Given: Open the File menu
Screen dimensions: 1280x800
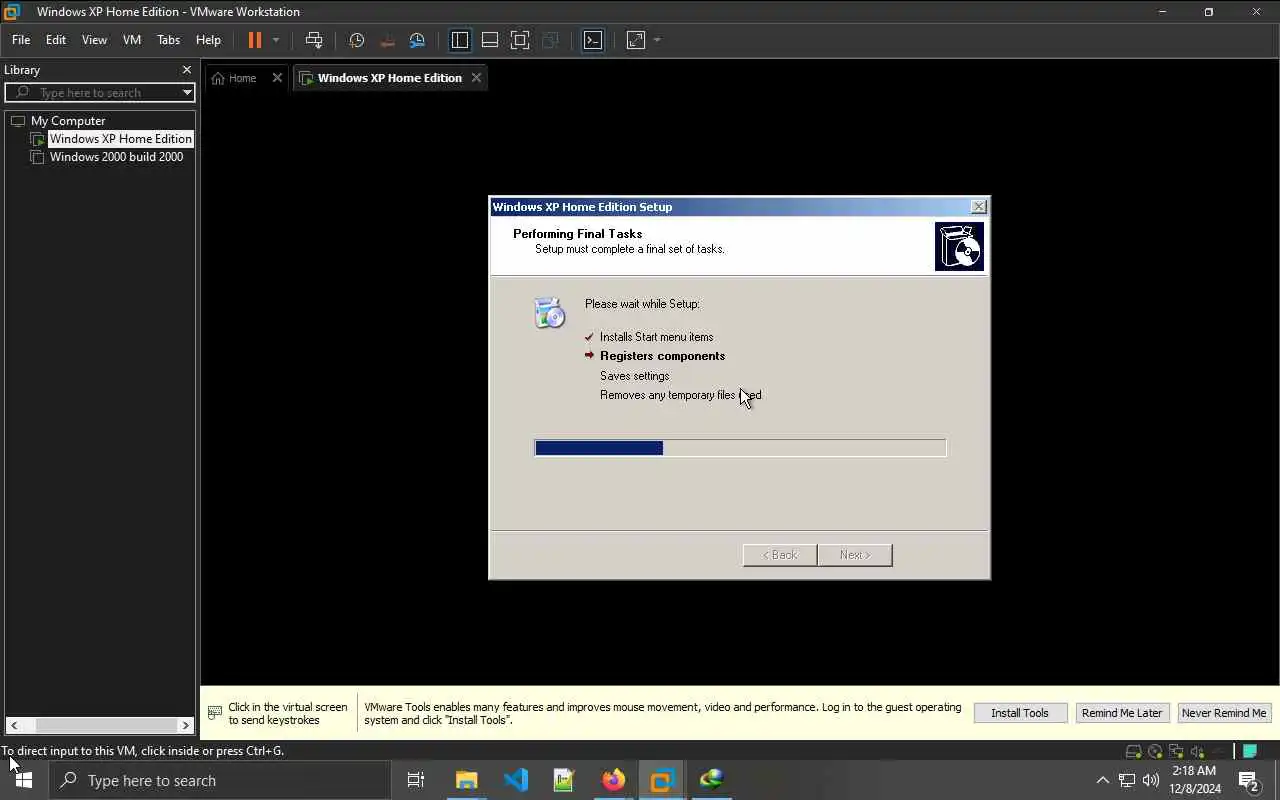Looking at the screenshot, I should (21, 40).
